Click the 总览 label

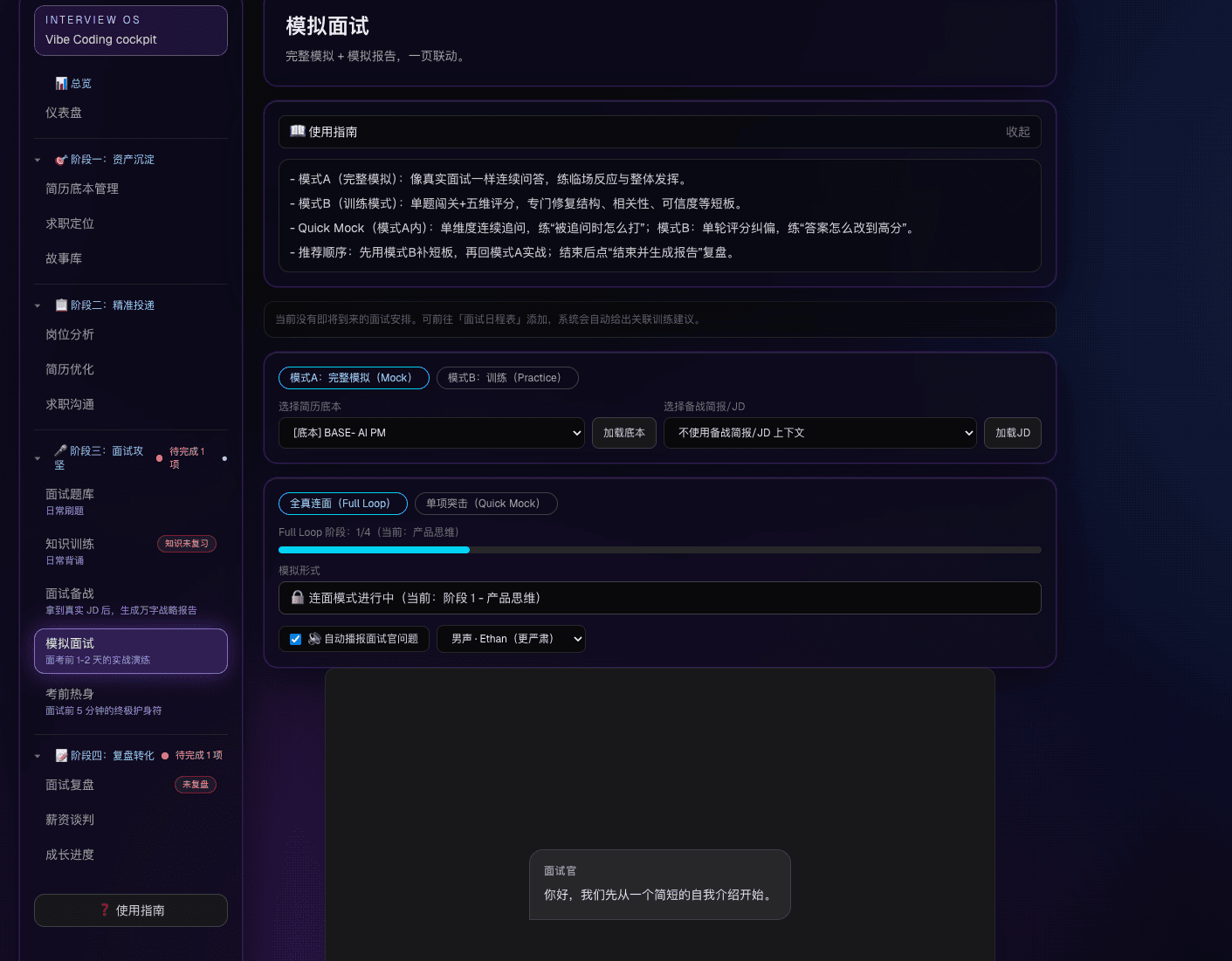coord(81,84)
